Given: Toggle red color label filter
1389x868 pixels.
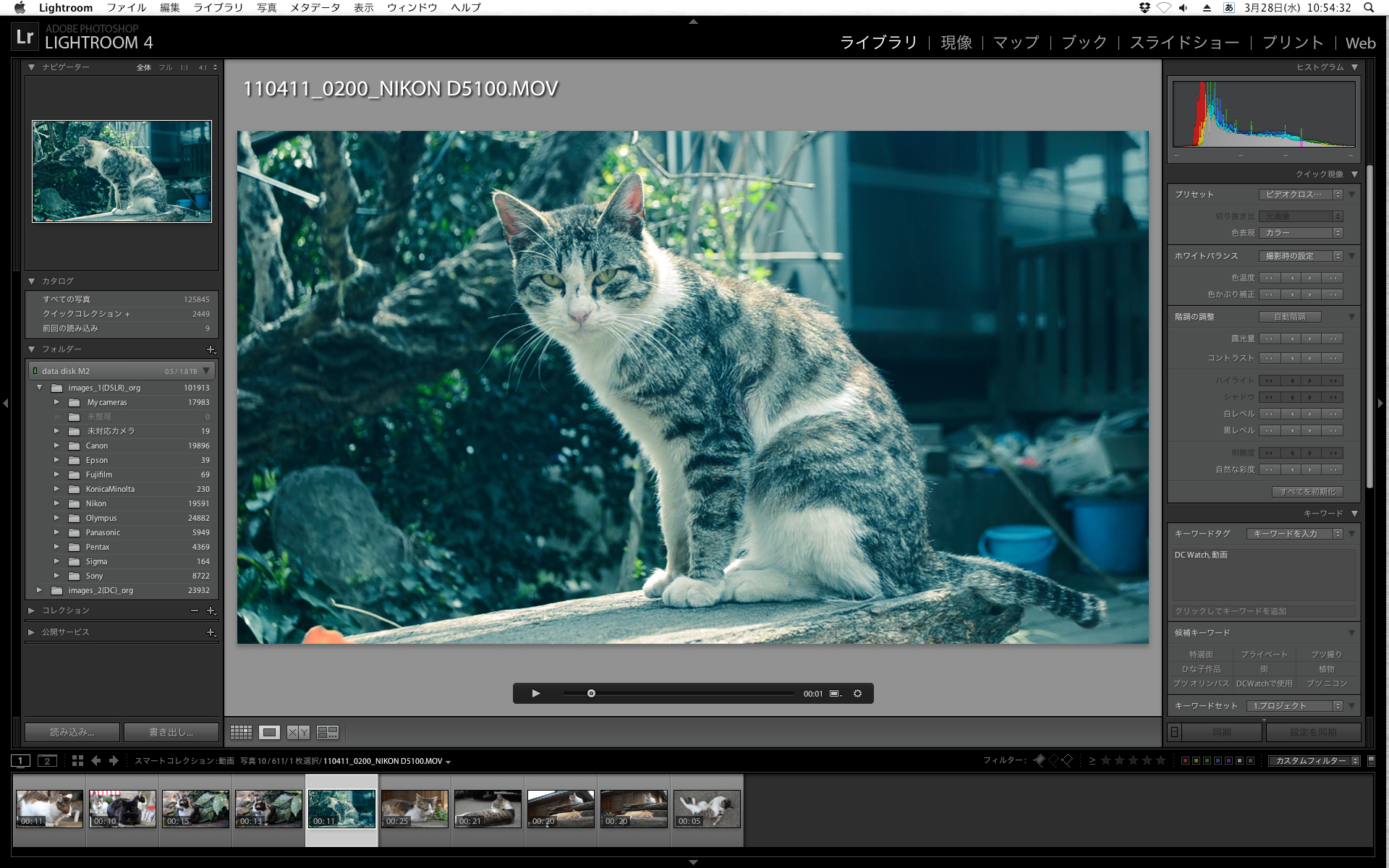Looking at the screenshot, I should click(1185, 760).
